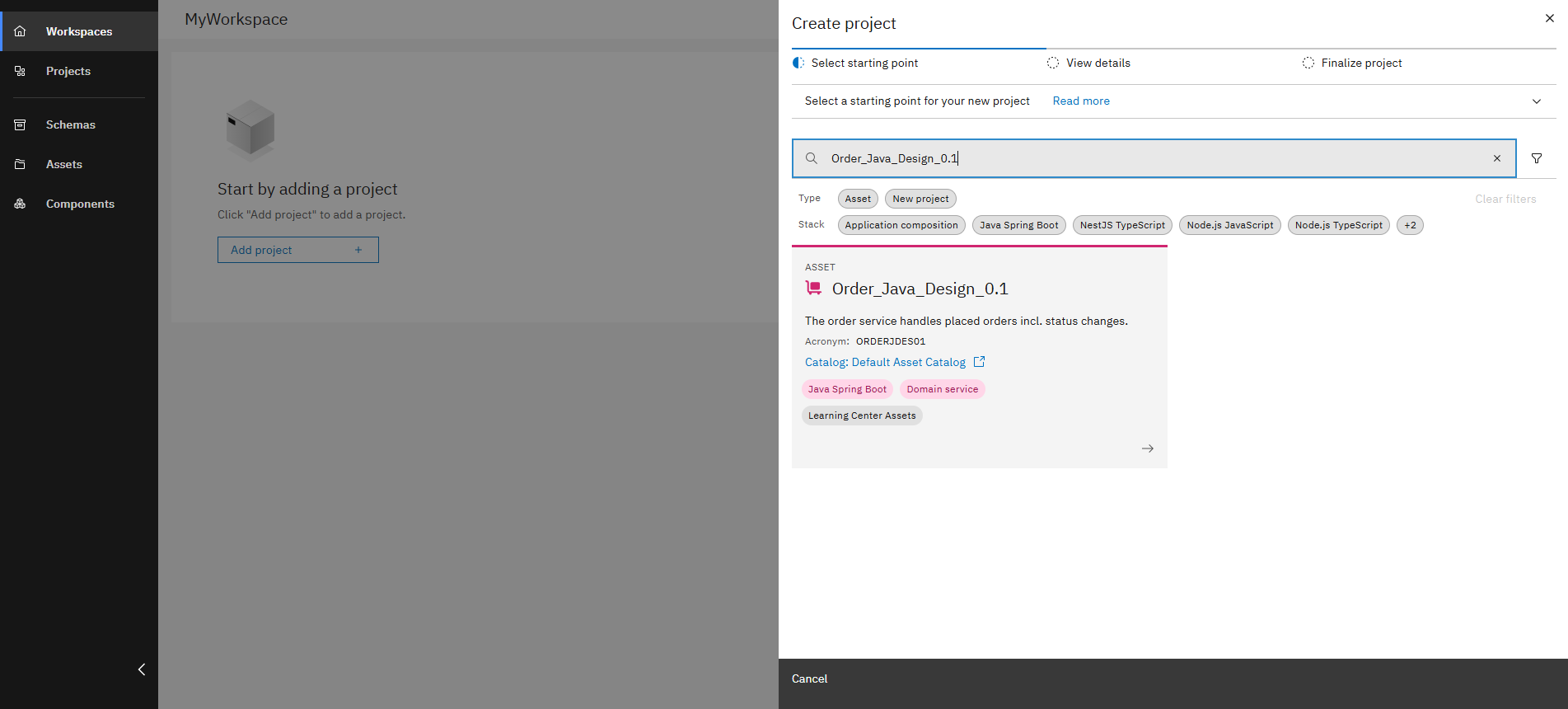Click the acronym ORDERJDES01
Image resolution: width=1568 pixels, height=709 pixels.
click(891, 341)
